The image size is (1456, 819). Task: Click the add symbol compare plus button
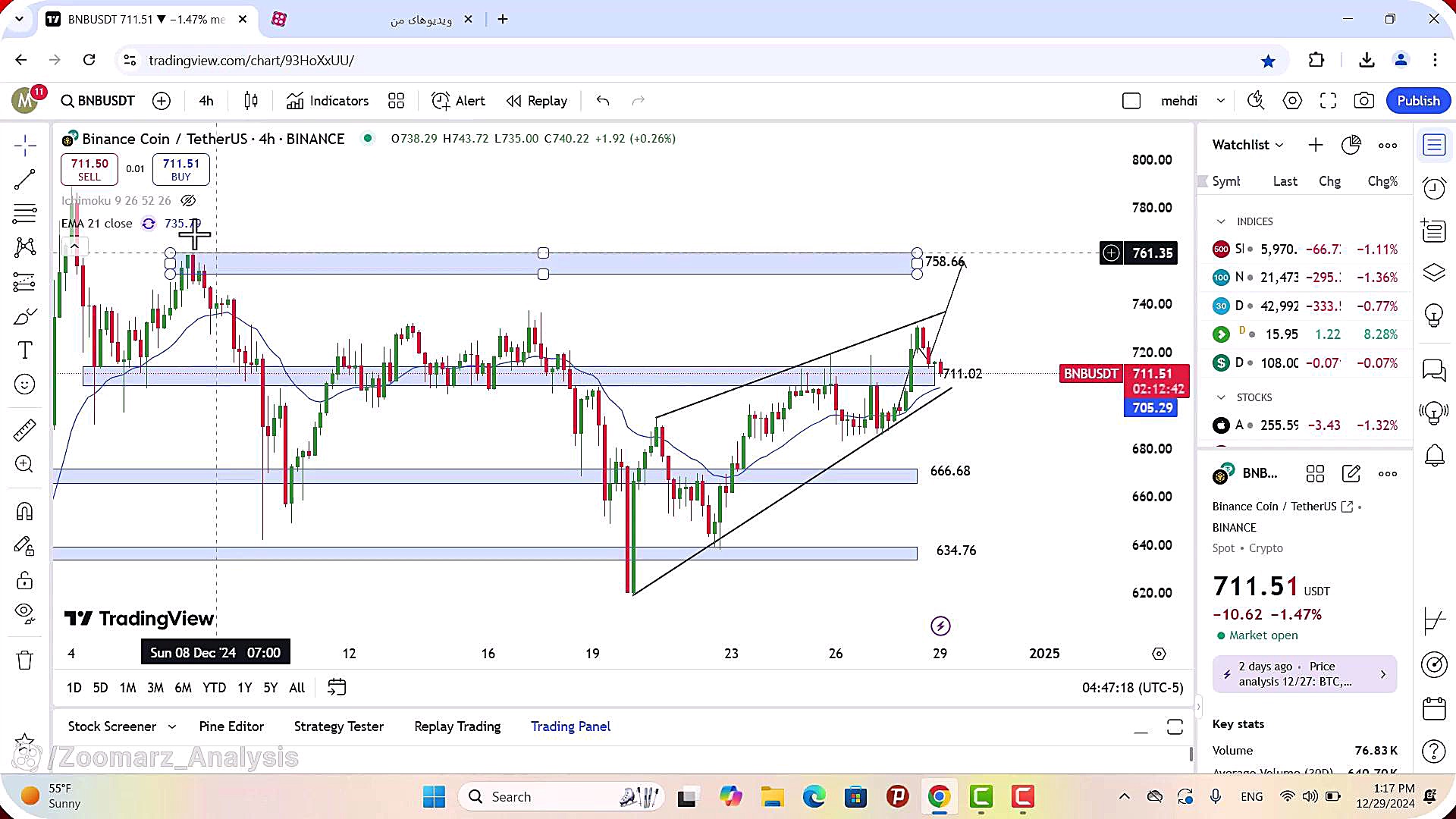[162, 101]
